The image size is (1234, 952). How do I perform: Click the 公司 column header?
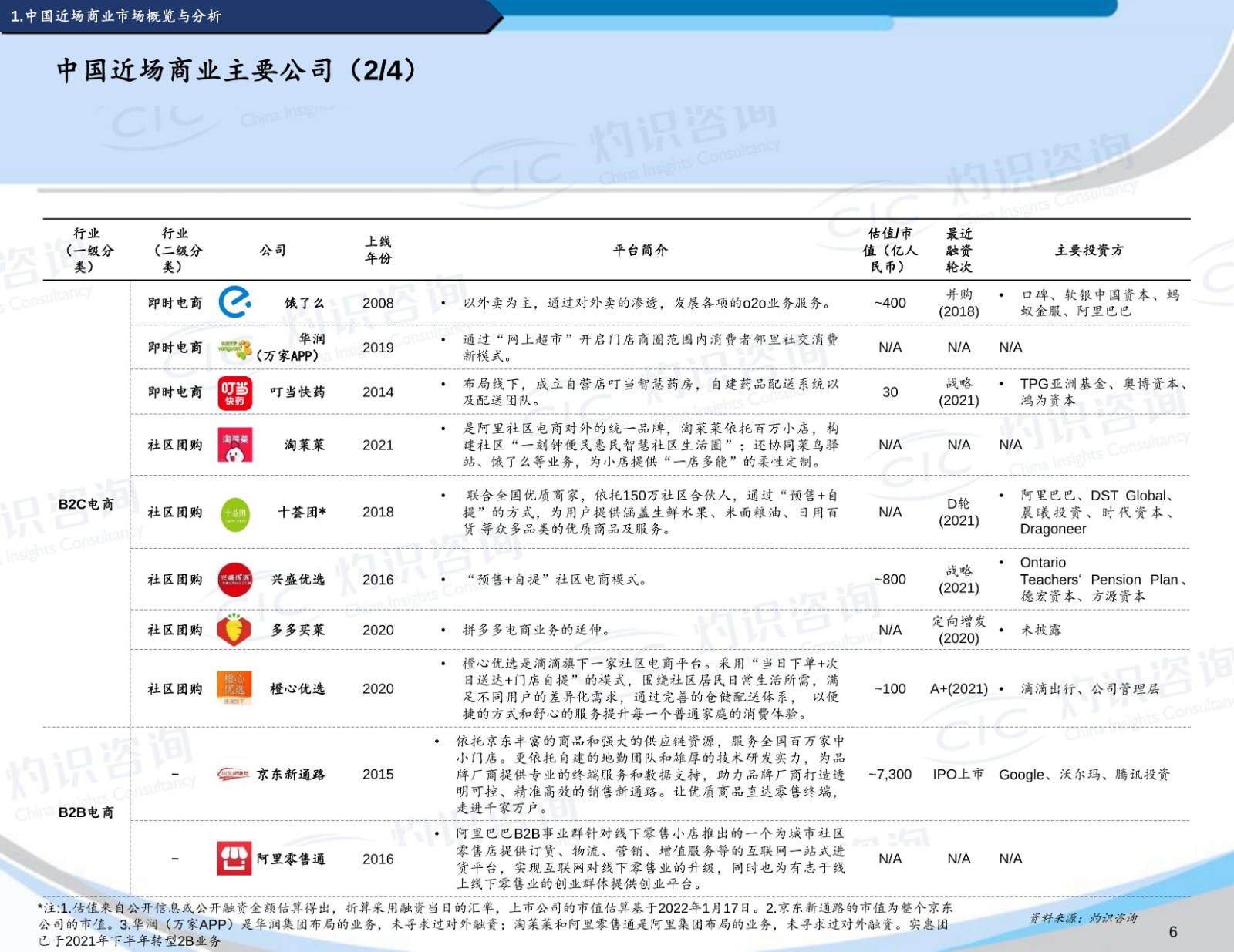point(273,250)
